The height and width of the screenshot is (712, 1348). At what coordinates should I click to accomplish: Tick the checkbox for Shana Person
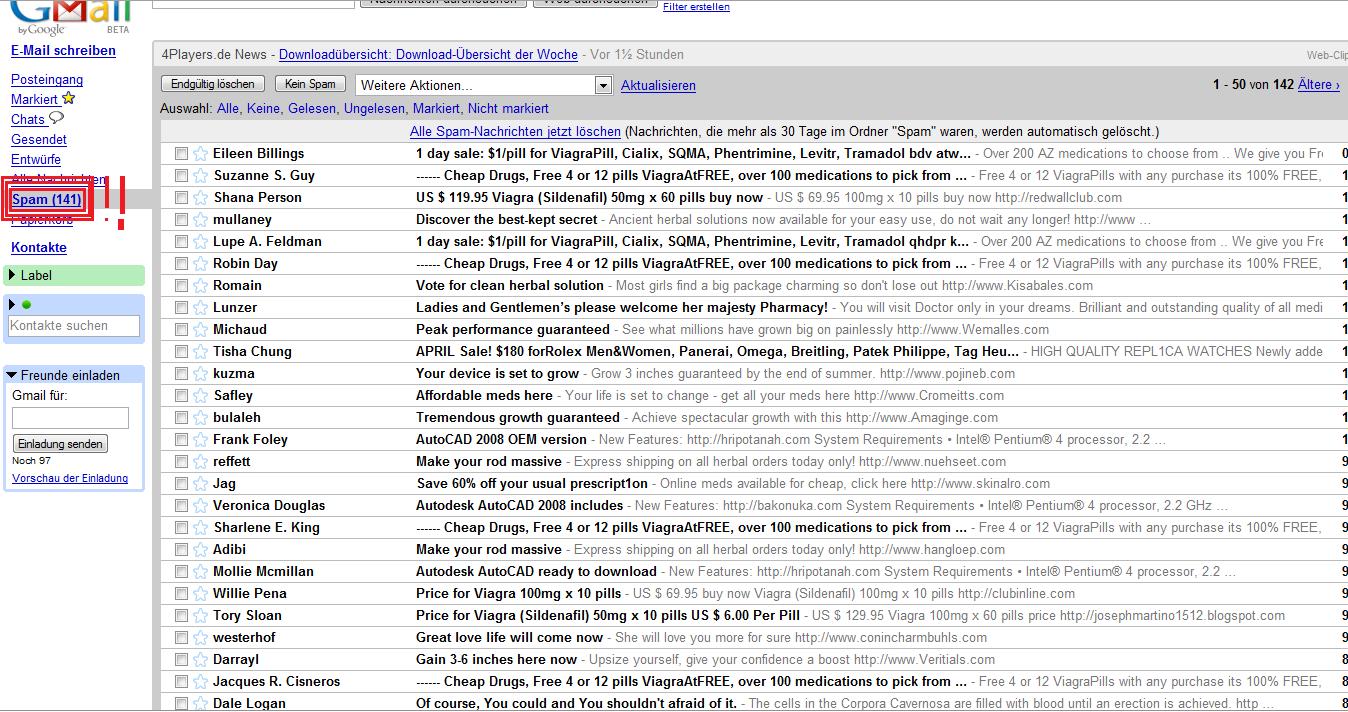pos(181,198)
